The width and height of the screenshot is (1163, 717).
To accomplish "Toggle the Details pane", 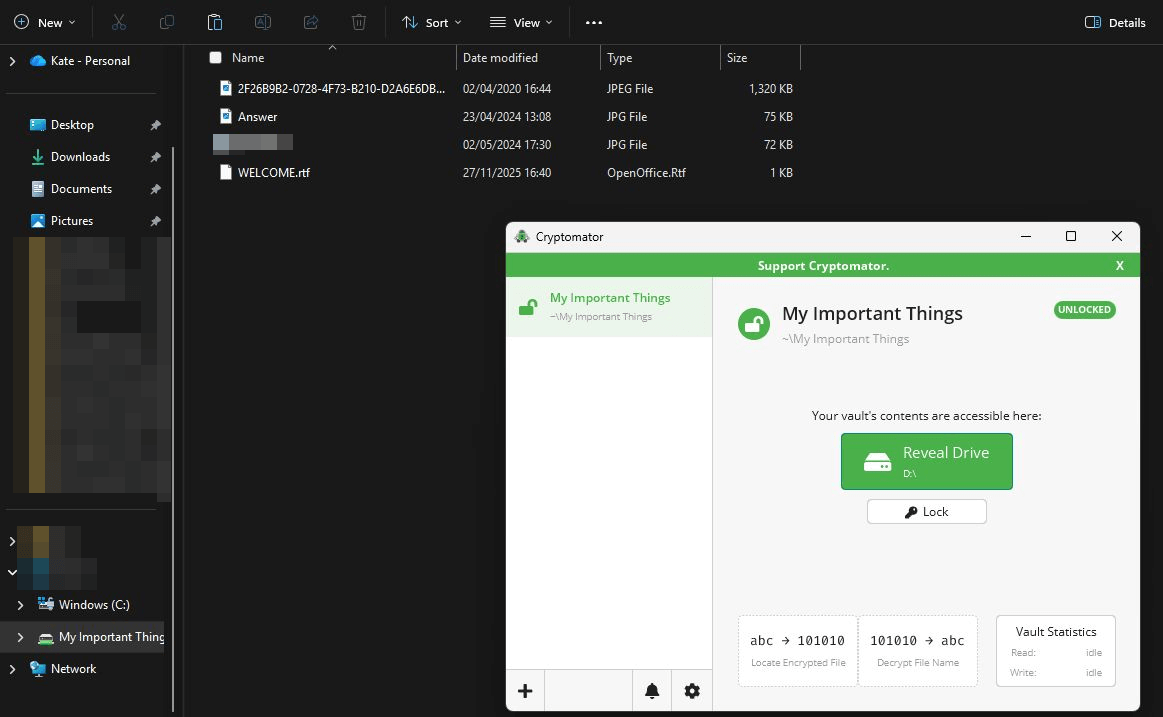I will (x=1114, y=22).
